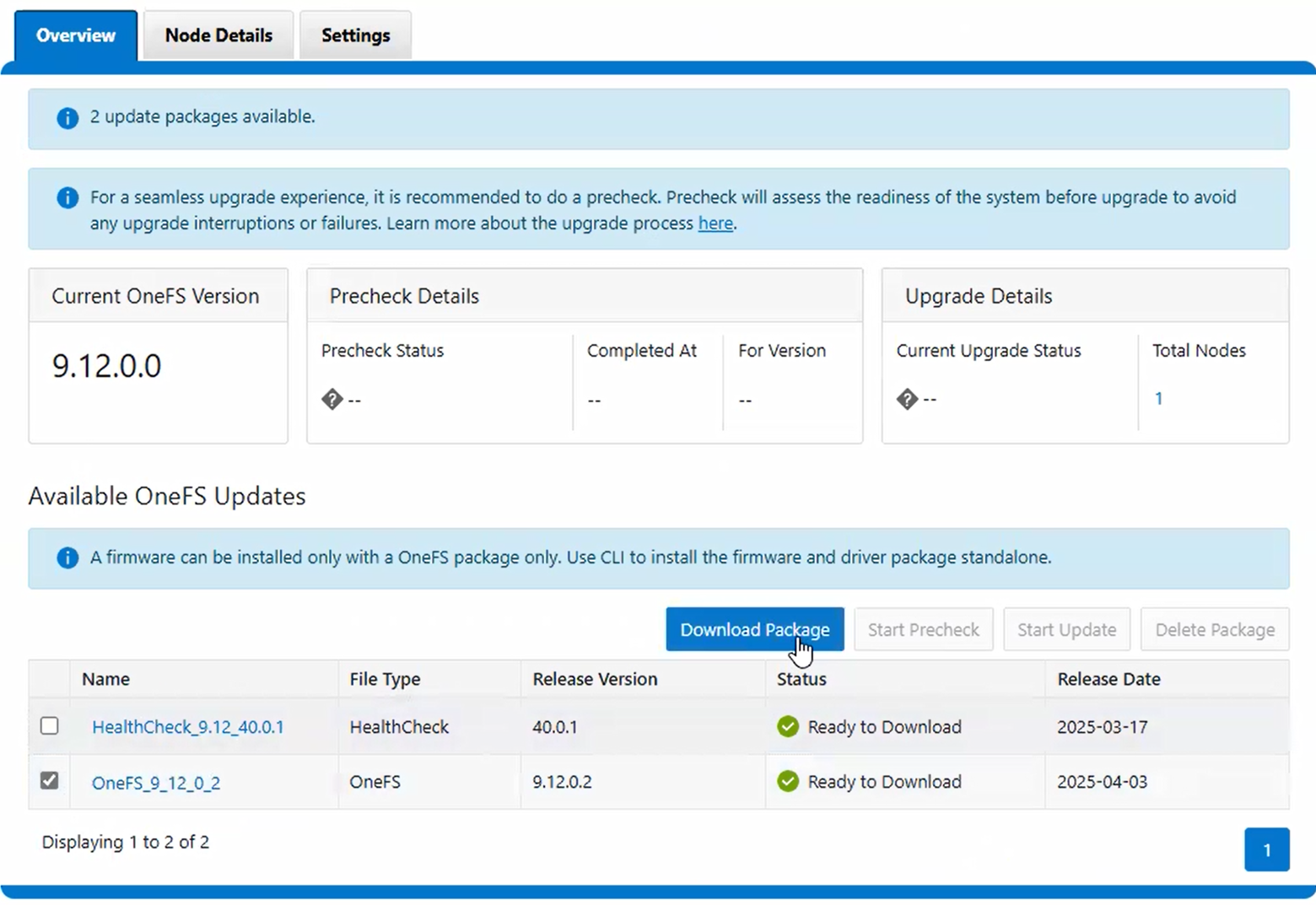The height and width of the screenshot is (905, 1316).
Task: Click green checkmark status icon for HealthCheck row
Action: point(788,726)
